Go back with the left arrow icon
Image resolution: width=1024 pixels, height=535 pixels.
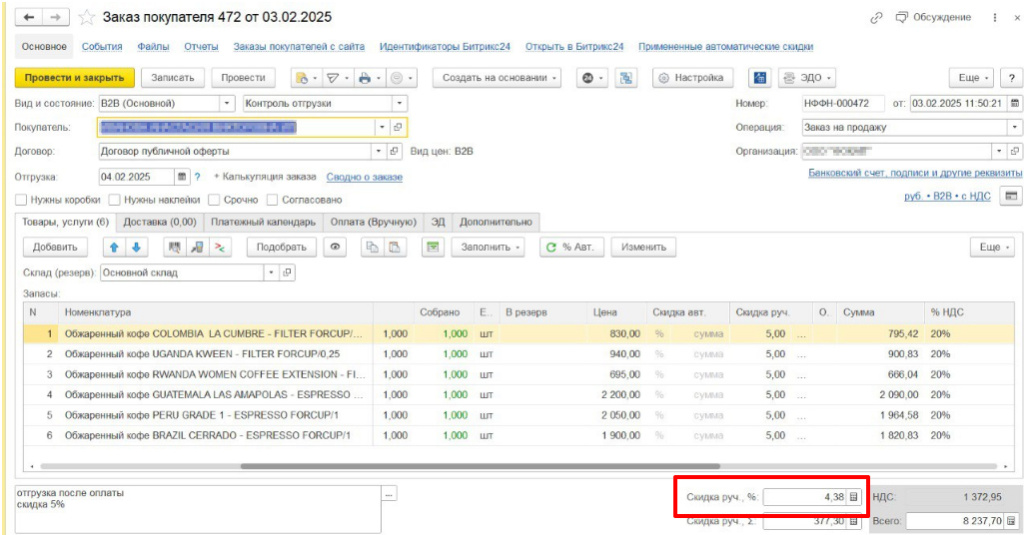(x=29, y=18)
